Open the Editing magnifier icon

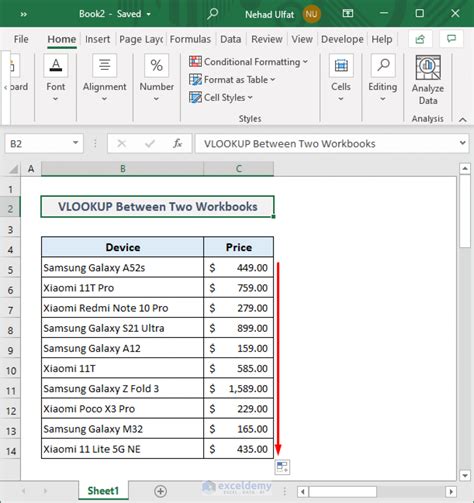point(383,65)
